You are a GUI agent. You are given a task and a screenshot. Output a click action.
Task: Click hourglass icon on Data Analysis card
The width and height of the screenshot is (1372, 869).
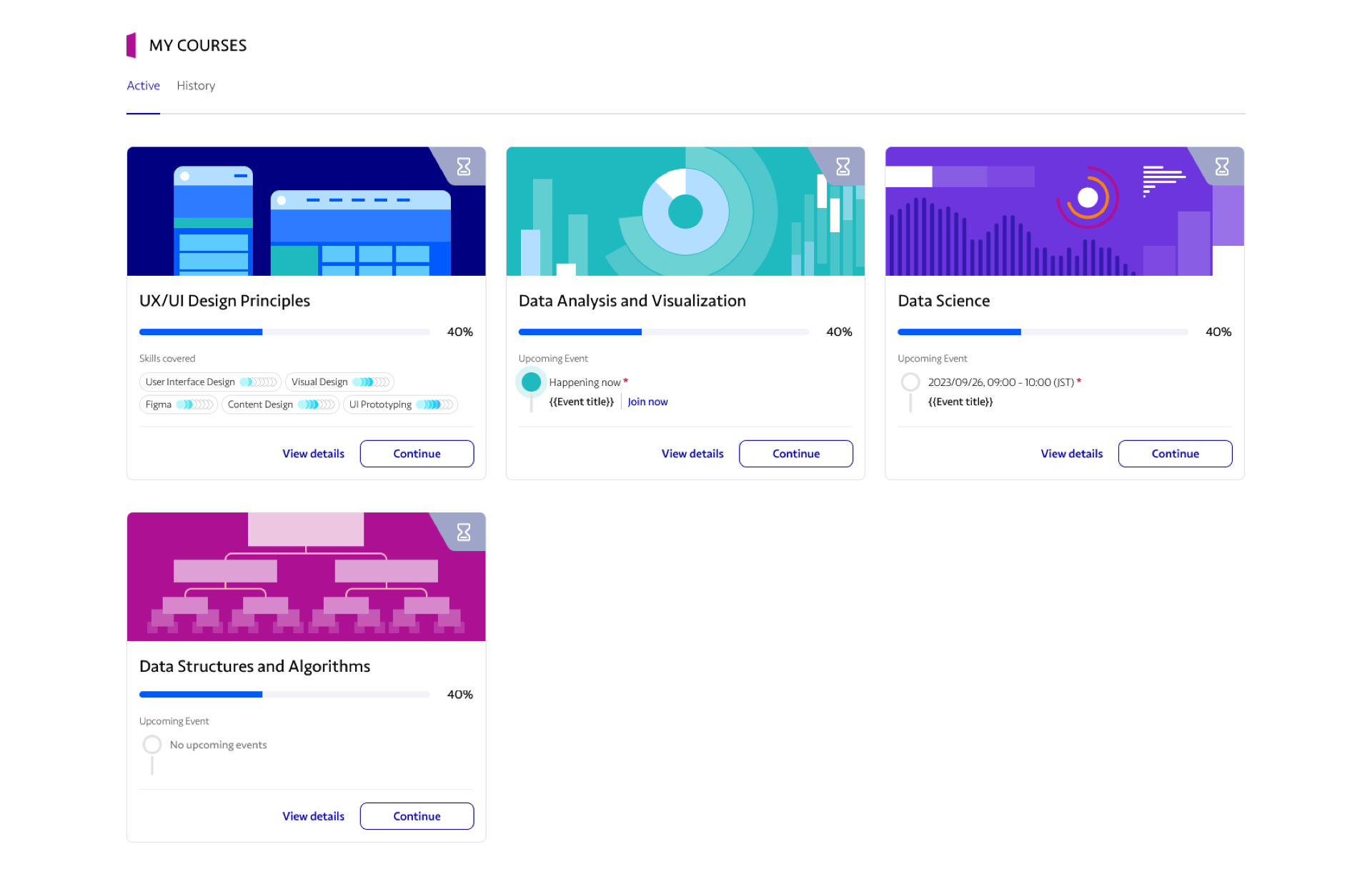coord(842,167)
